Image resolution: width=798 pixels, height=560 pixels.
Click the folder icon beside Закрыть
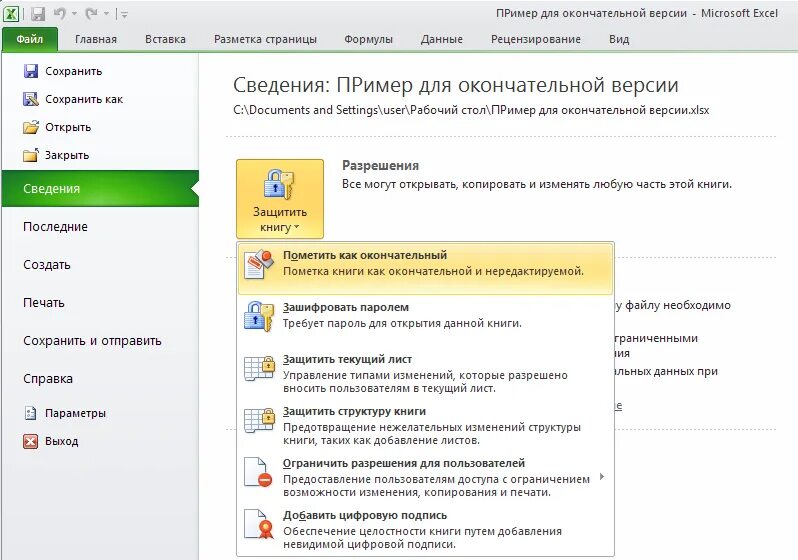pyautogui.click(x=31, y=155)
